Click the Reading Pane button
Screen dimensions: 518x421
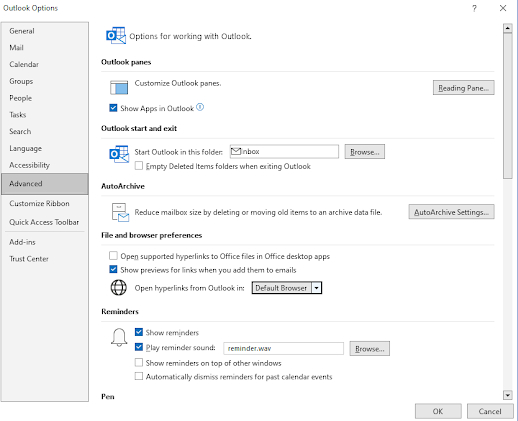point(463,88)
